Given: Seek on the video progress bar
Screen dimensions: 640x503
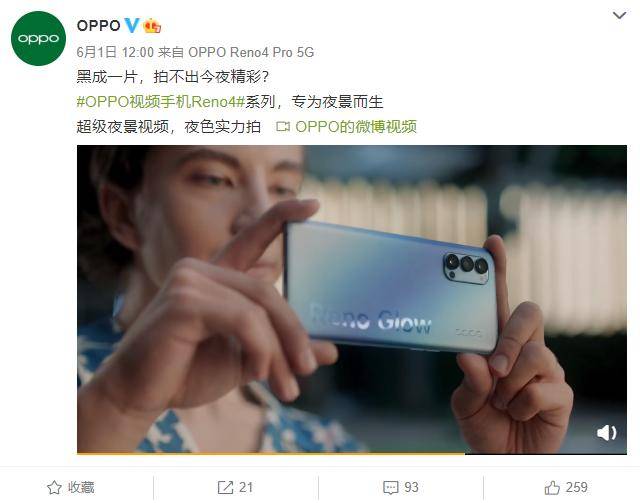Looking at the screenshot, I should click(x=352, y=453).
